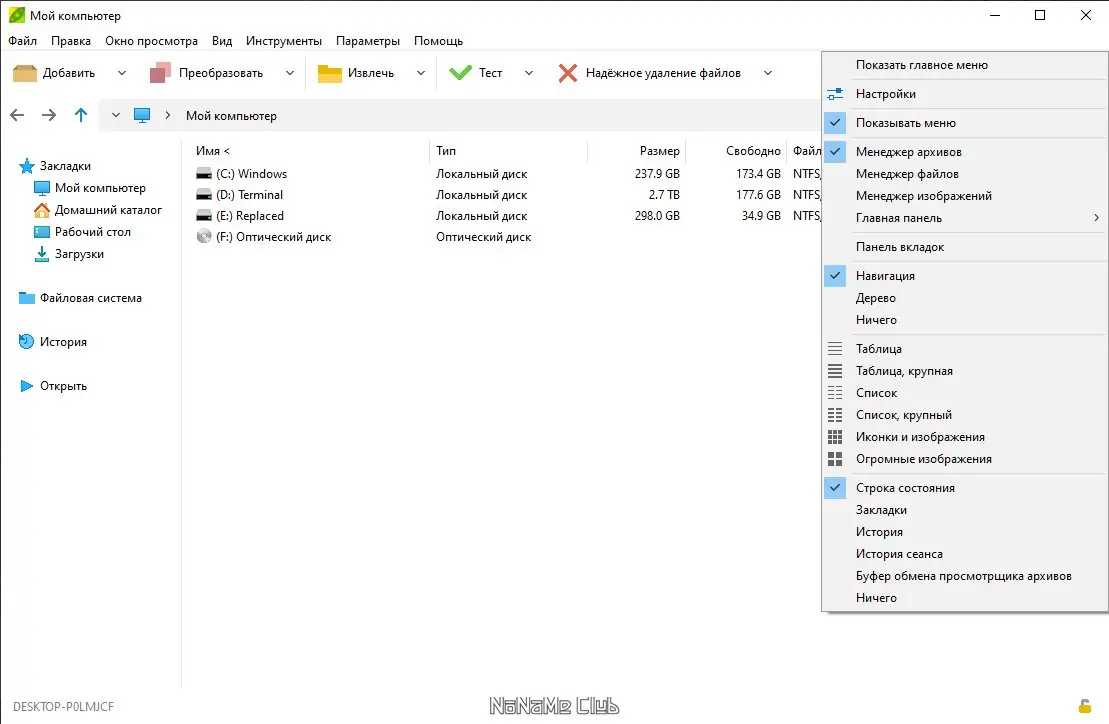This screenshot has width=1109, height=724.
Task: Click the download arrow icon for Загрузки
Action: 42,254
